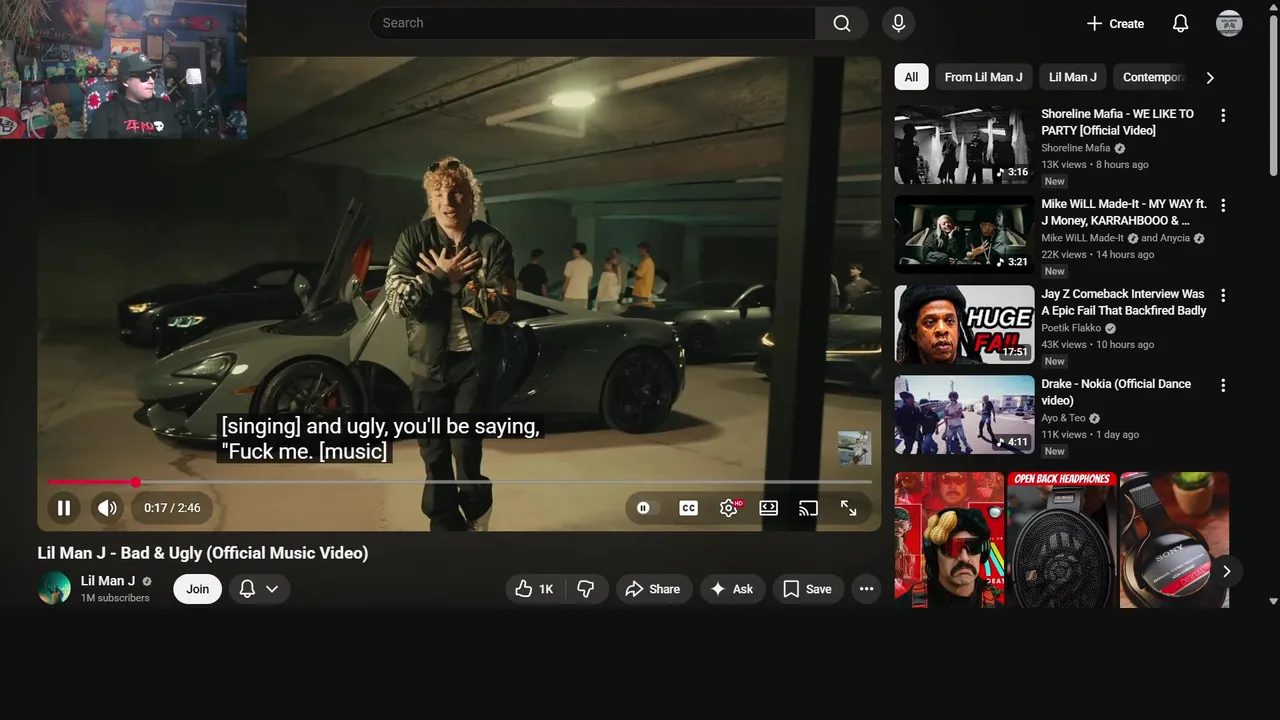Open options for Jay Z Comeback video
Viewport: 1280px width, 720px height.
[1222, 295]
